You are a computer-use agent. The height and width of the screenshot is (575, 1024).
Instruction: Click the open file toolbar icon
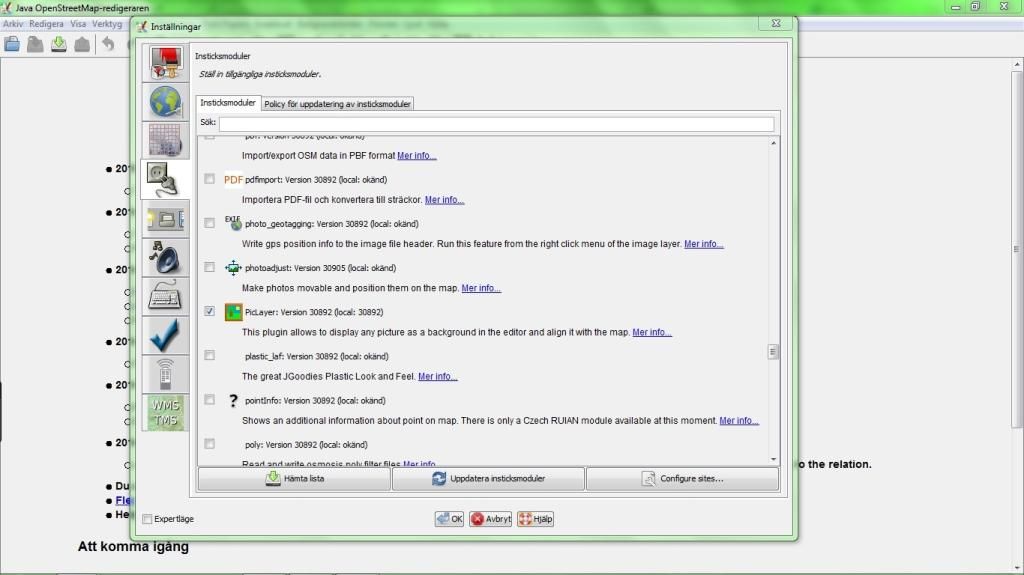[x=12, y=44]
